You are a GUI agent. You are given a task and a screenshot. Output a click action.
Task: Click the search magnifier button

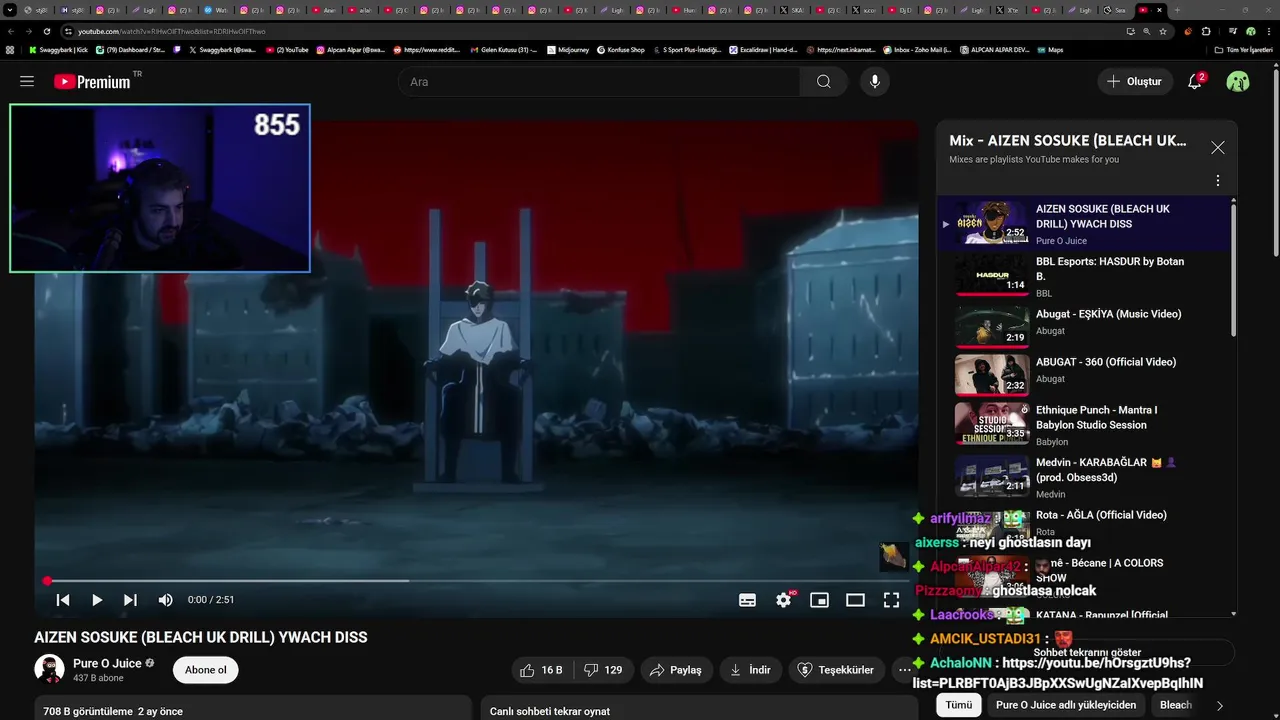(824, 82)
